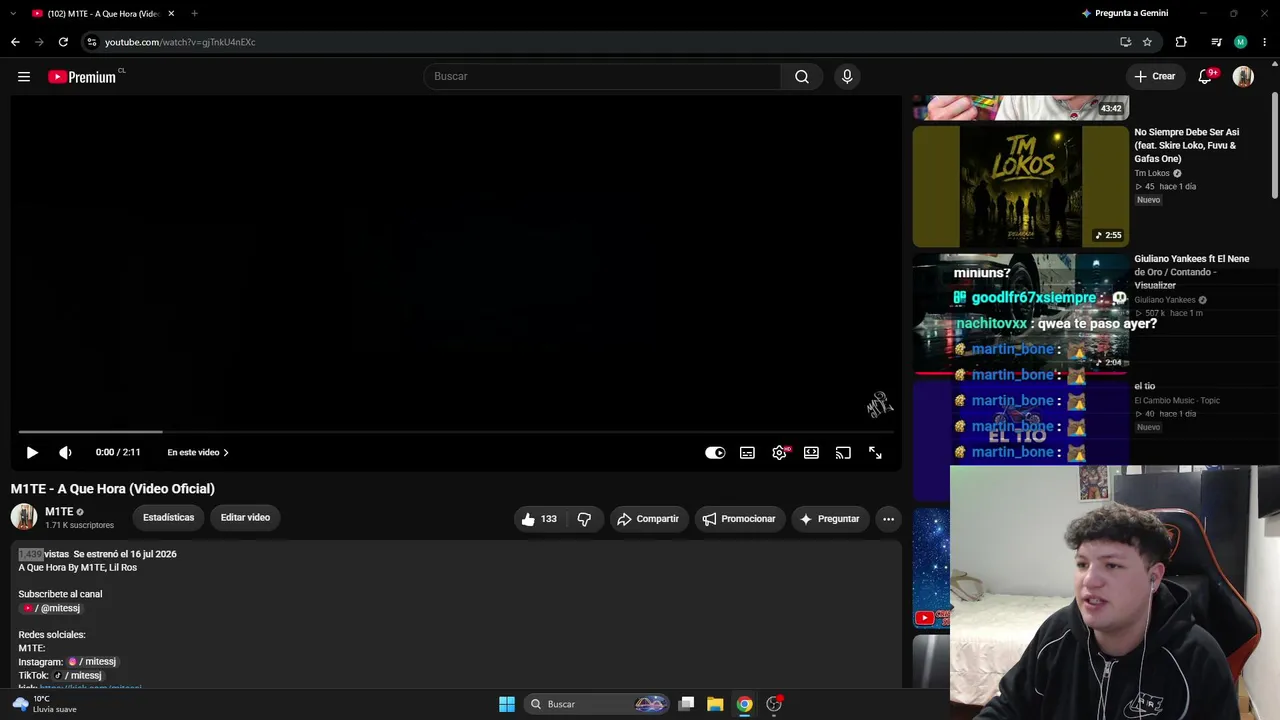Click the search magnifier button
The width and height of the screenshot is (1280, 720).
802,77
